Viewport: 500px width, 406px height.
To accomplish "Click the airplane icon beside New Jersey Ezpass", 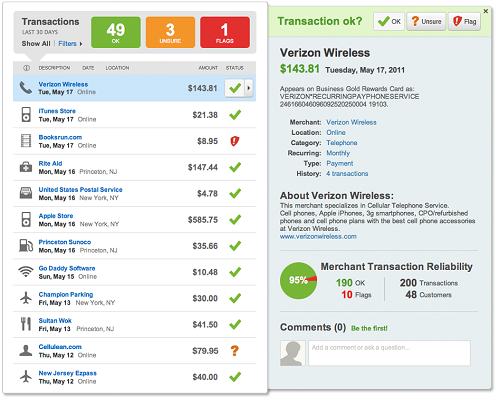I will pyautogui.click(x=26, y=377).
